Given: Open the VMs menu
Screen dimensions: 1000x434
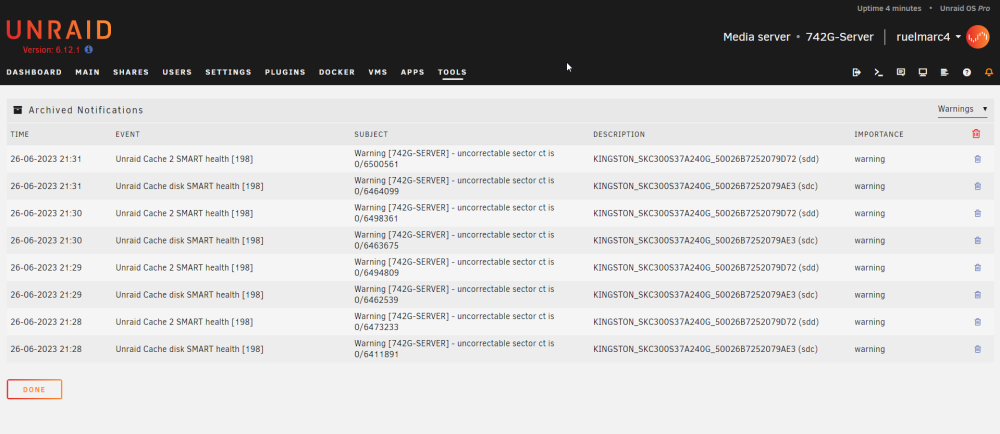Looking at the screenshot, I should pyautogui.click(x=378, y=73).
